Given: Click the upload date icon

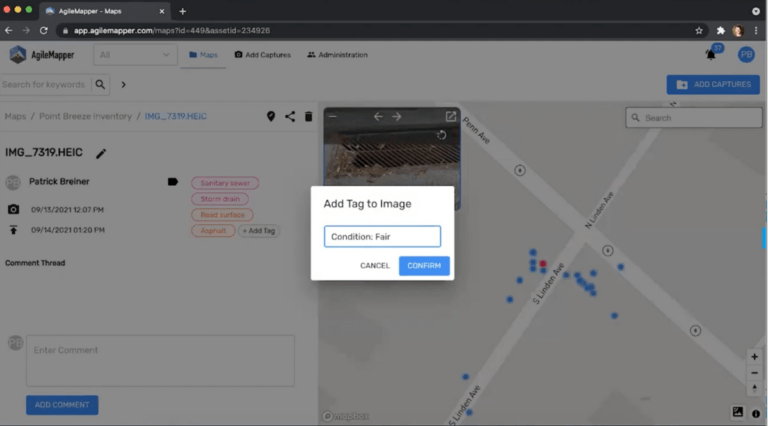Looking at the screenshot, I should pyautogui.click(x=13, y=230).
